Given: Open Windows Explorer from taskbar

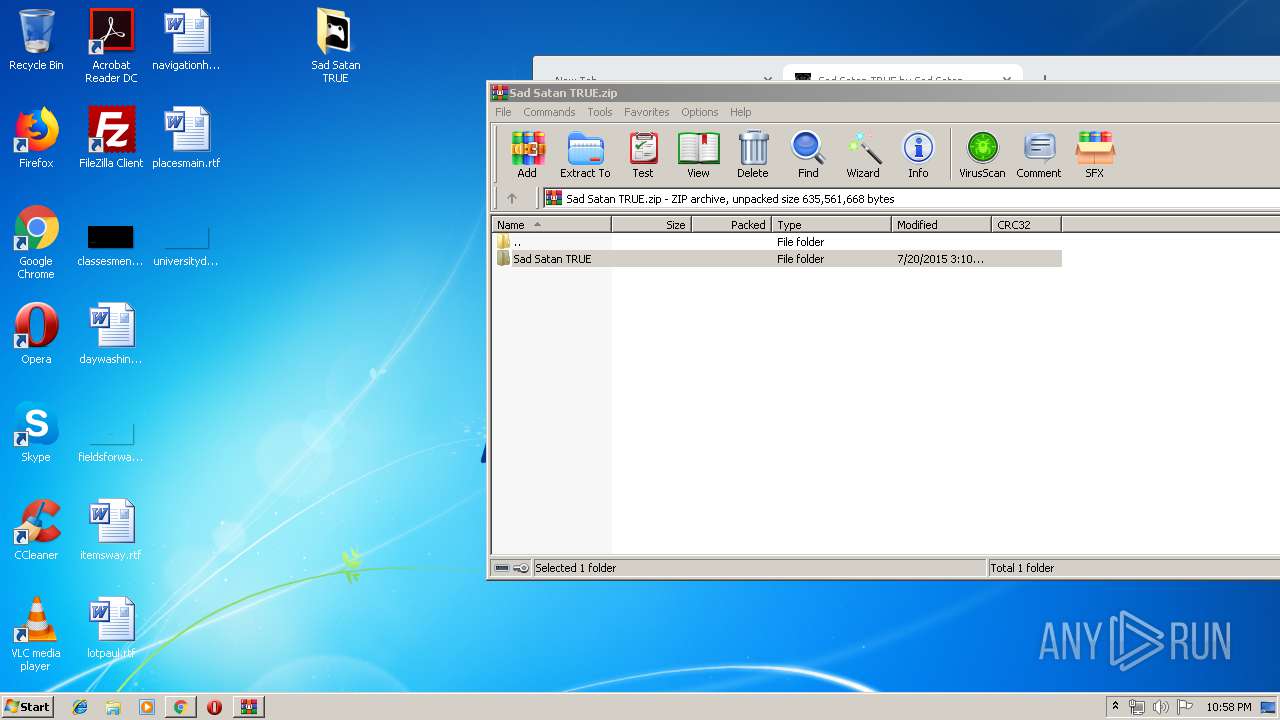Looking at the screenshot, I should pos(113,707).
